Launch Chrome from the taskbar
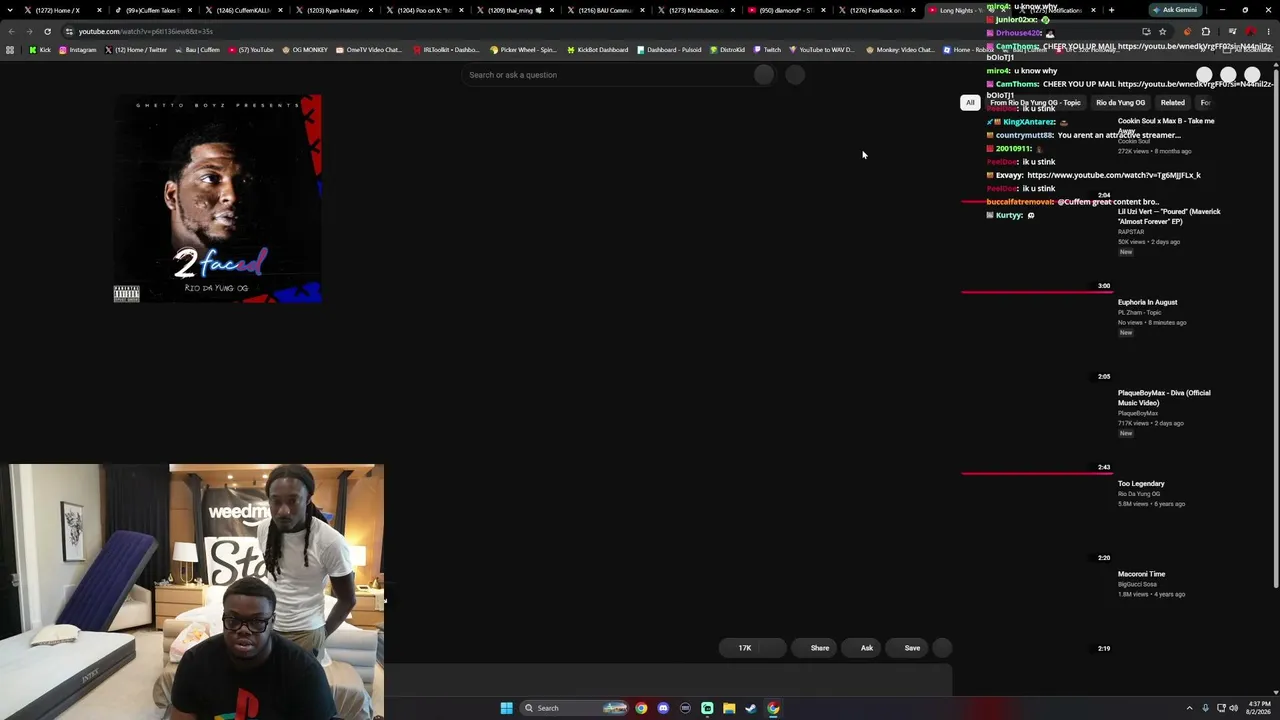Image resolution: width=1280 pixels, height=720 pixels. (x=641, y=708)
